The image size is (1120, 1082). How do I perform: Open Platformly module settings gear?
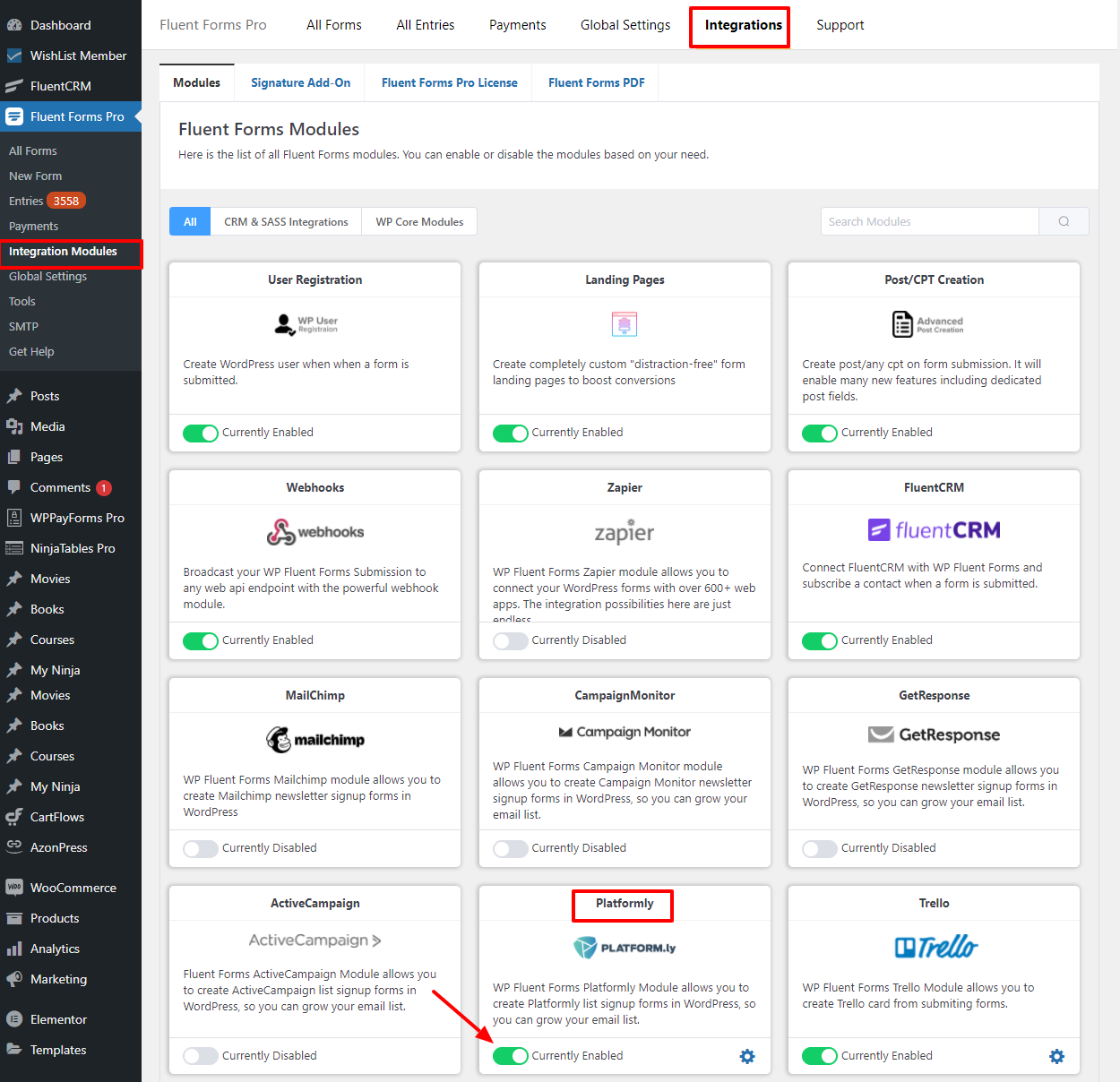pyautogui.click(x=747, y=1057)
